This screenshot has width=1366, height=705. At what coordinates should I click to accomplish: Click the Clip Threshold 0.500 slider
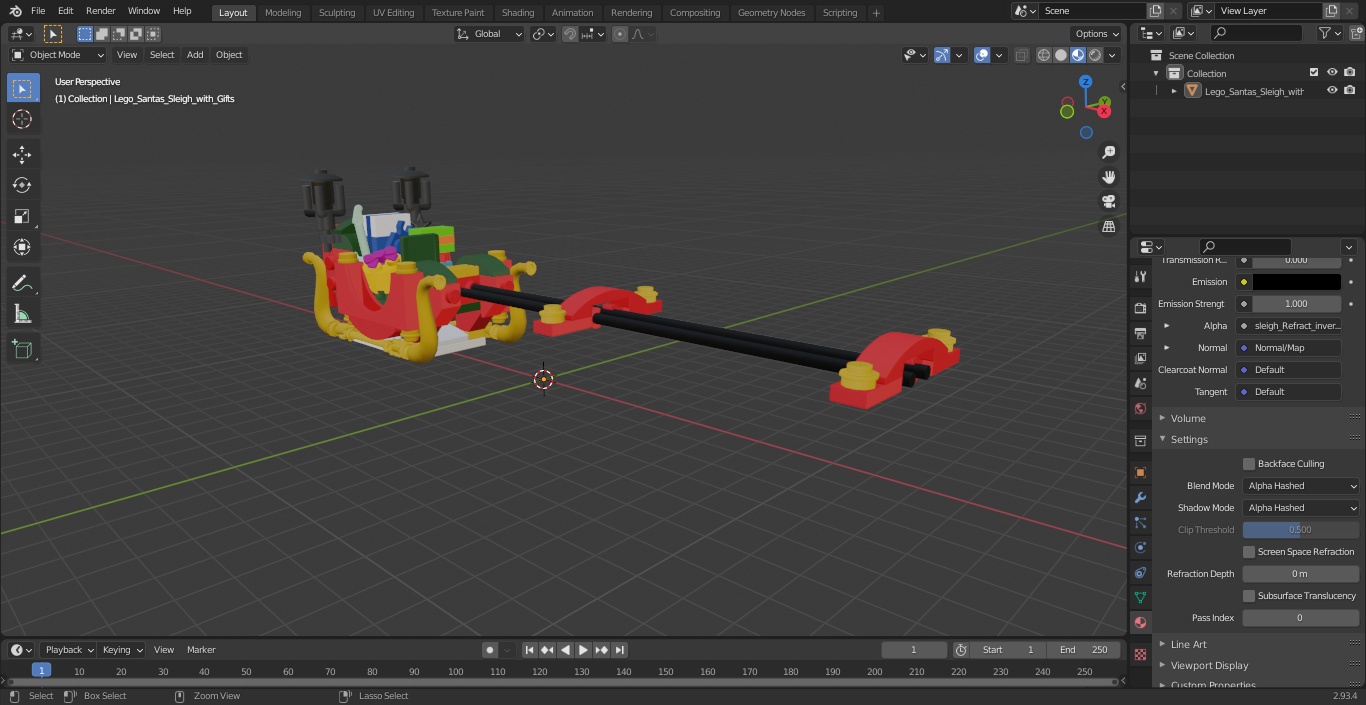(1301, 530)
